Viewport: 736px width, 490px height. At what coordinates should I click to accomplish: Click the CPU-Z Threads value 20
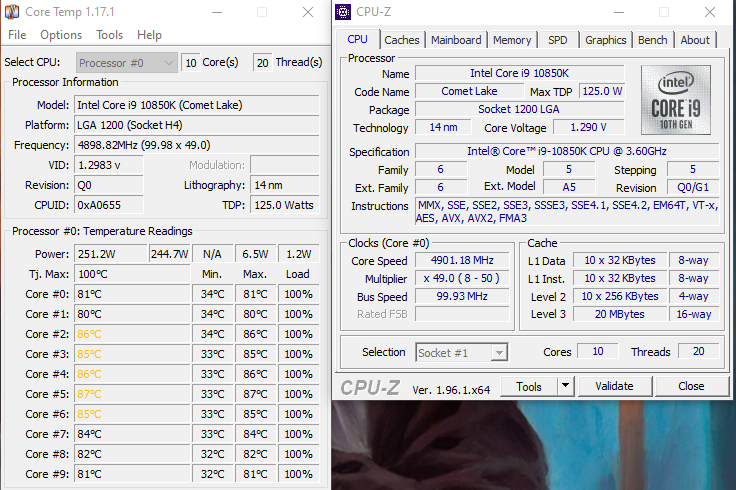pos(698,351)
